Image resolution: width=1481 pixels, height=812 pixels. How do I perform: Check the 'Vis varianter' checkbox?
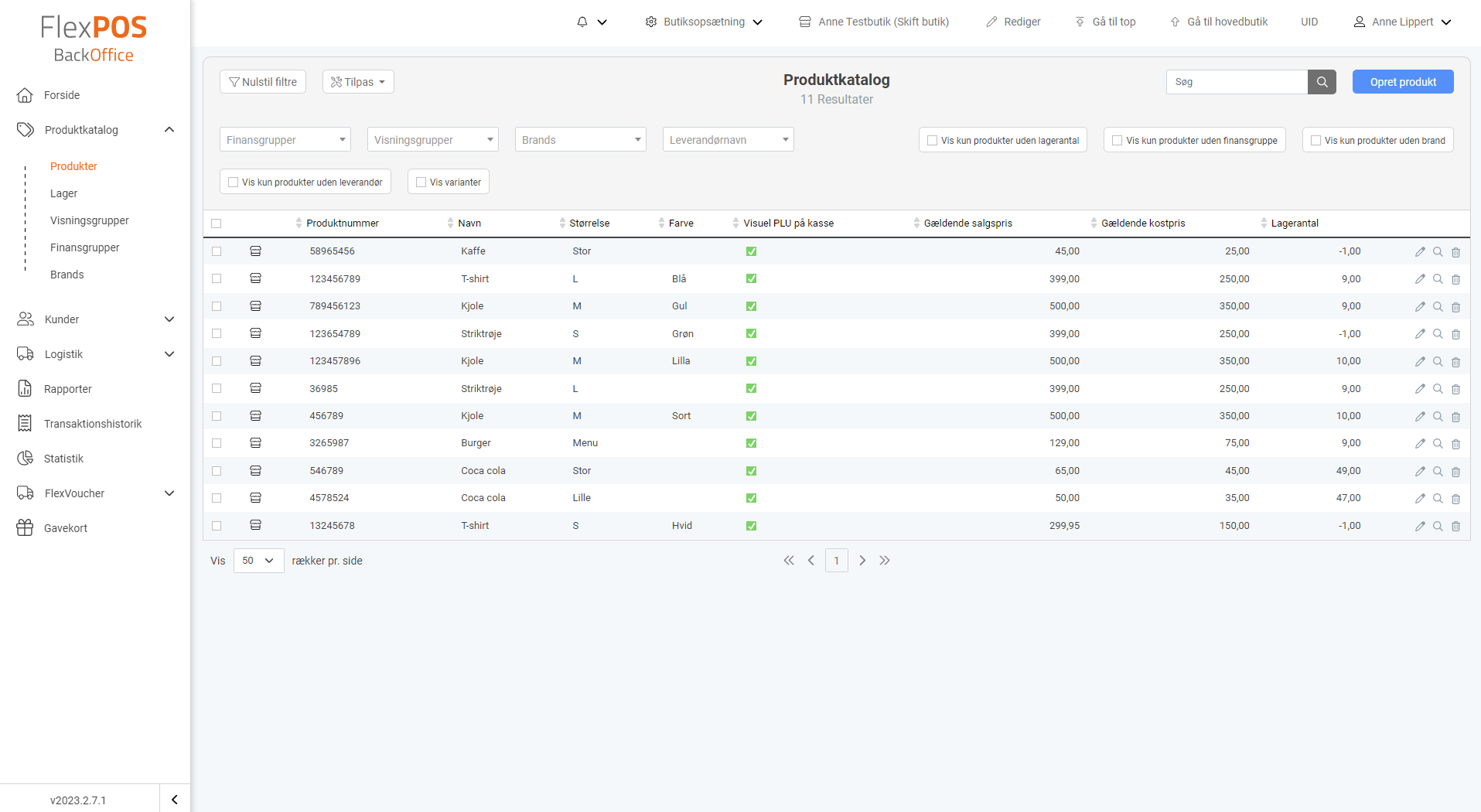(x=421, y=181)
